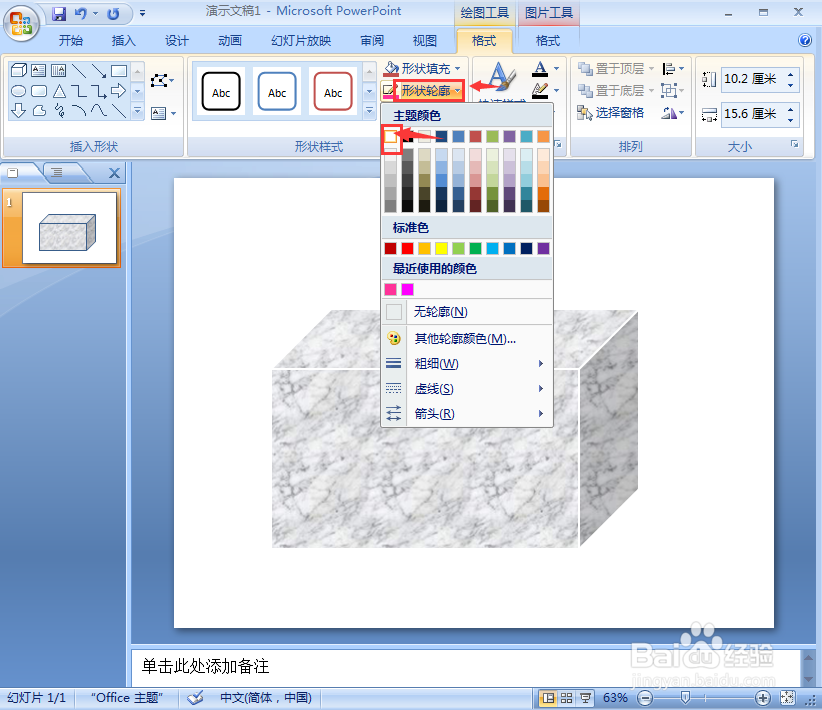Open the 设计 ribbon tab

click(177, 41)
